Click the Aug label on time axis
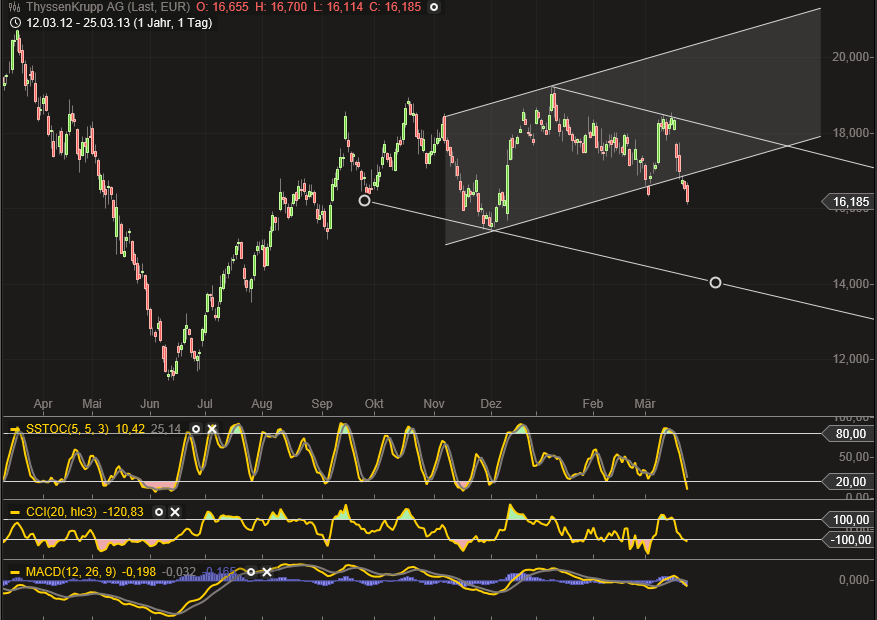 click(262, 404)
